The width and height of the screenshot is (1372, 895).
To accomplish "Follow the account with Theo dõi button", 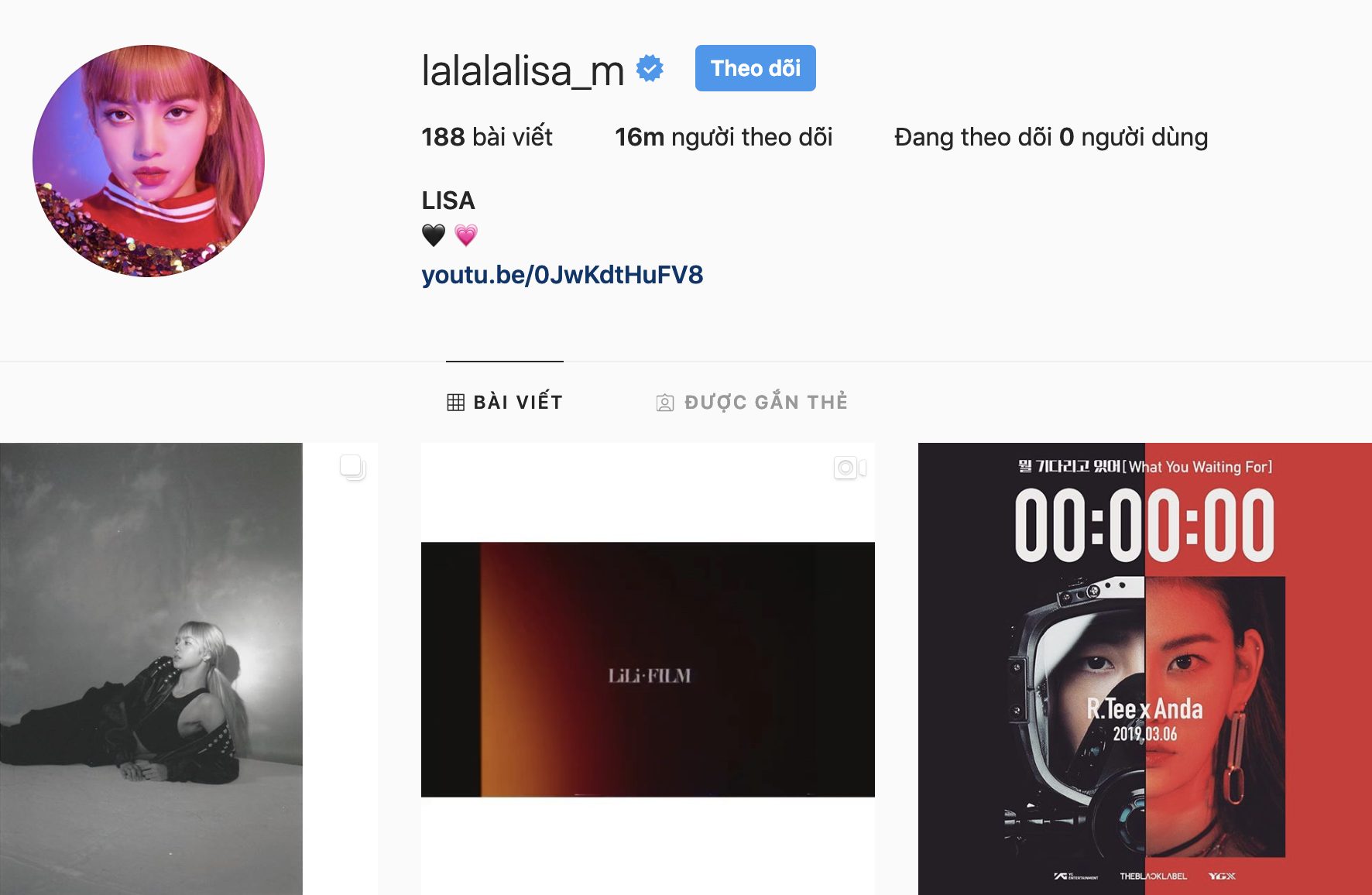I will point(756,68).
